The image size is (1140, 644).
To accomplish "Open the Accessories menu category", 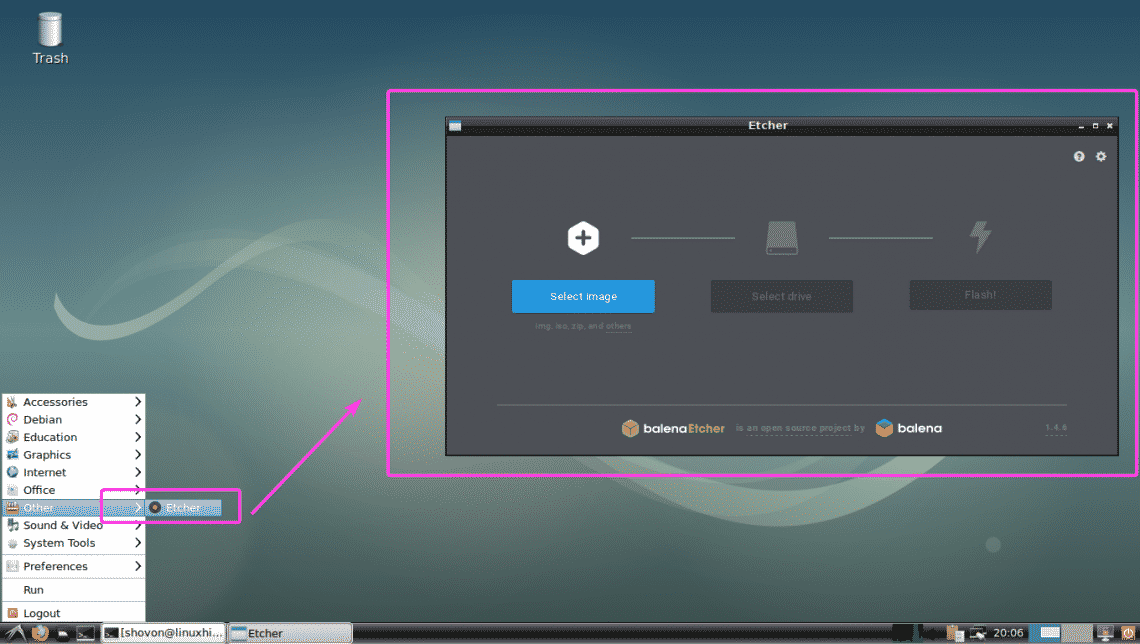I will pyautogui.click(x=73, y=402).
